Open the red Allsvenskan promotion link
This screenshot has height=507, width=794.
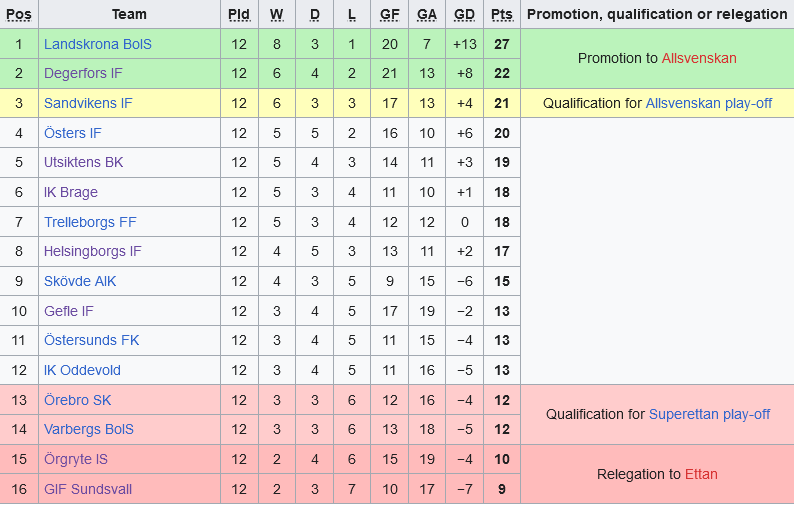699,58
